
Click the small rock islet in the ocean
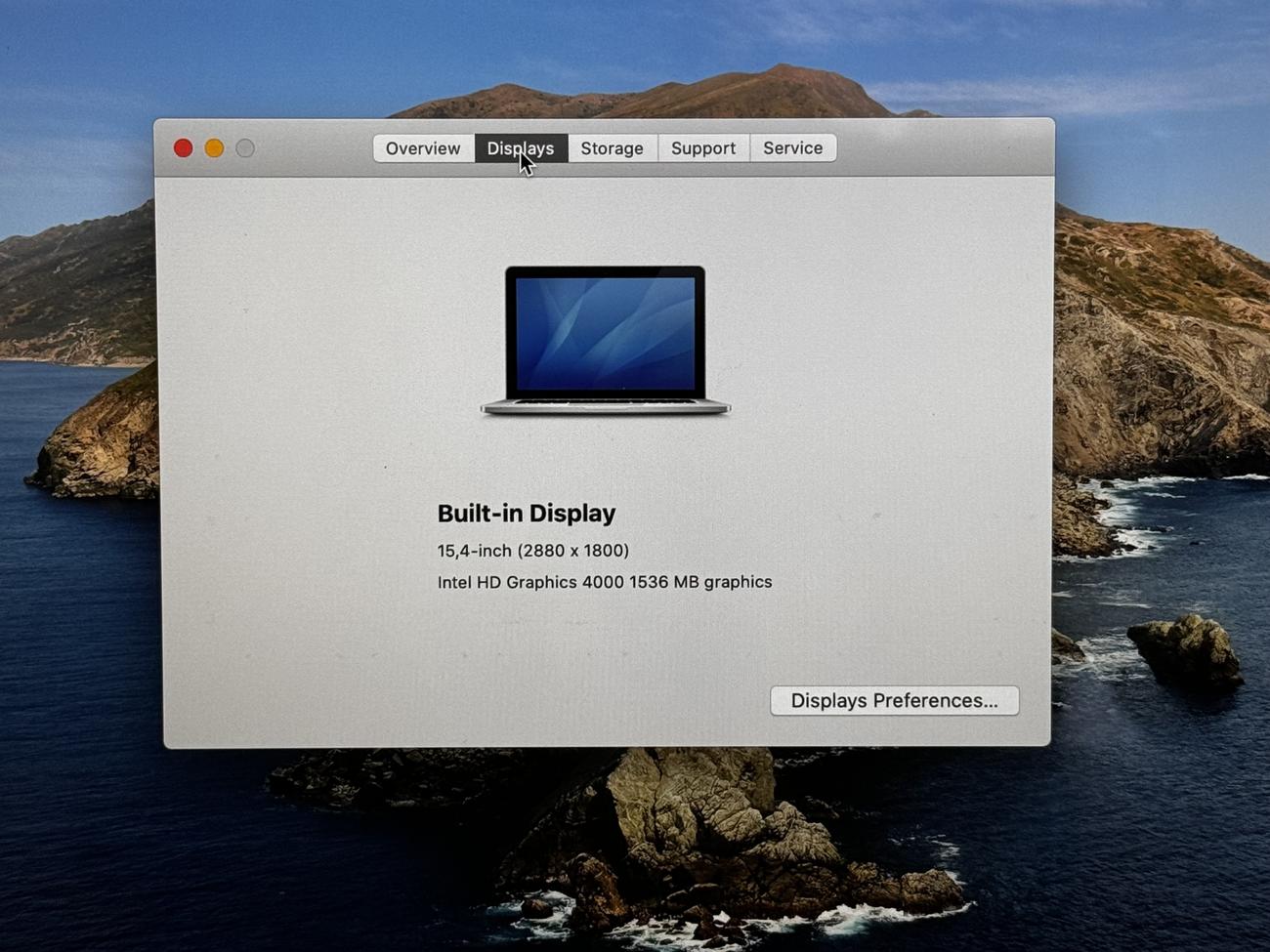tap(1186, 649)
